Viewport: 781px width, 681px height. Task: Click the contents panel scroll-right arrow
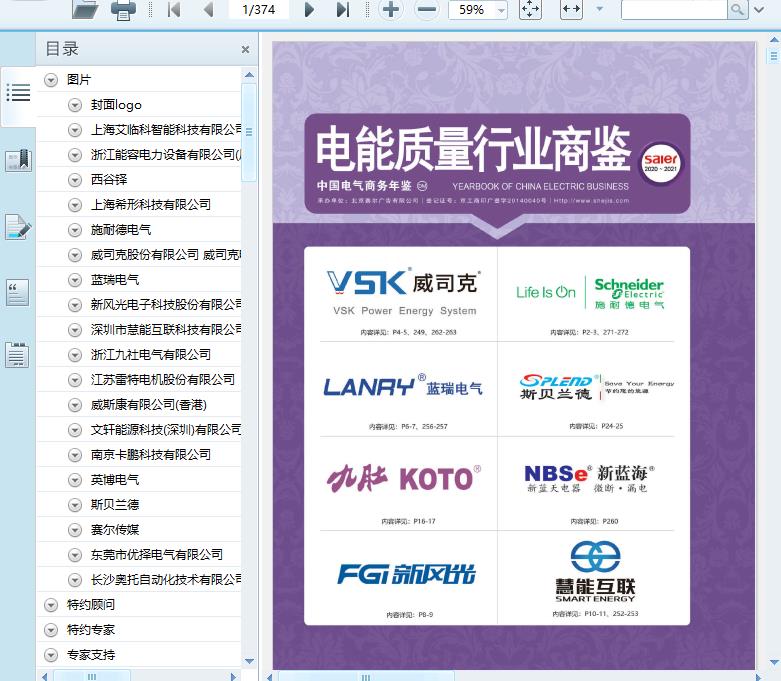pos(233,677)
